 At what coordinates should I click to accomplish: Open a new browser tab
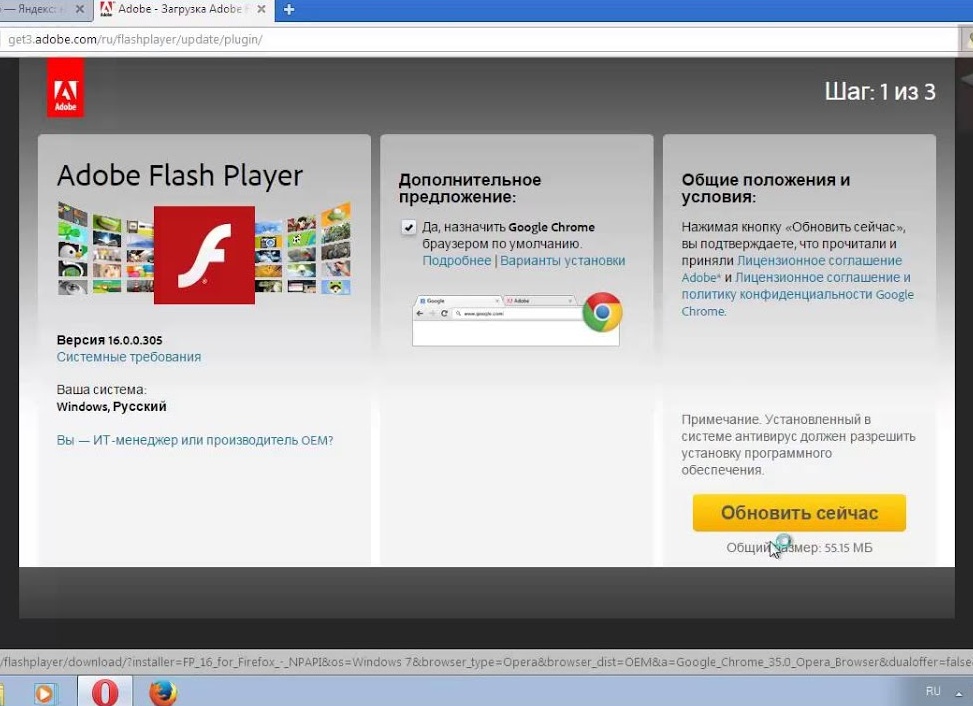pyautogui.click(x=289, y=9)
